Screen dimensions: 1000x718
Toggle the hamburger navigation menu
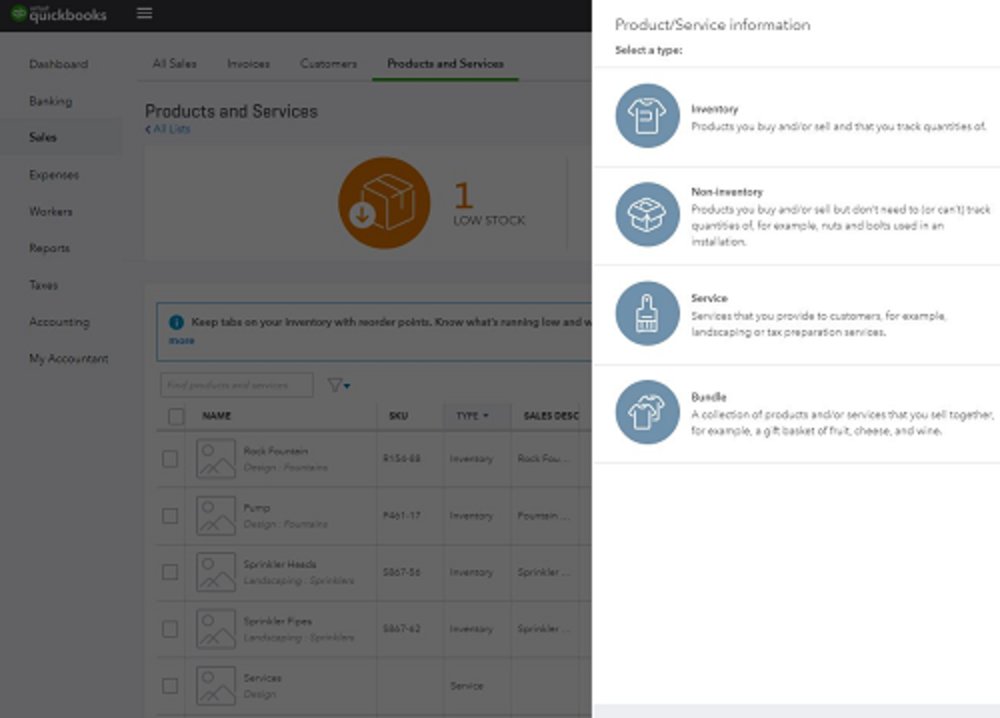tap(144, 13)
